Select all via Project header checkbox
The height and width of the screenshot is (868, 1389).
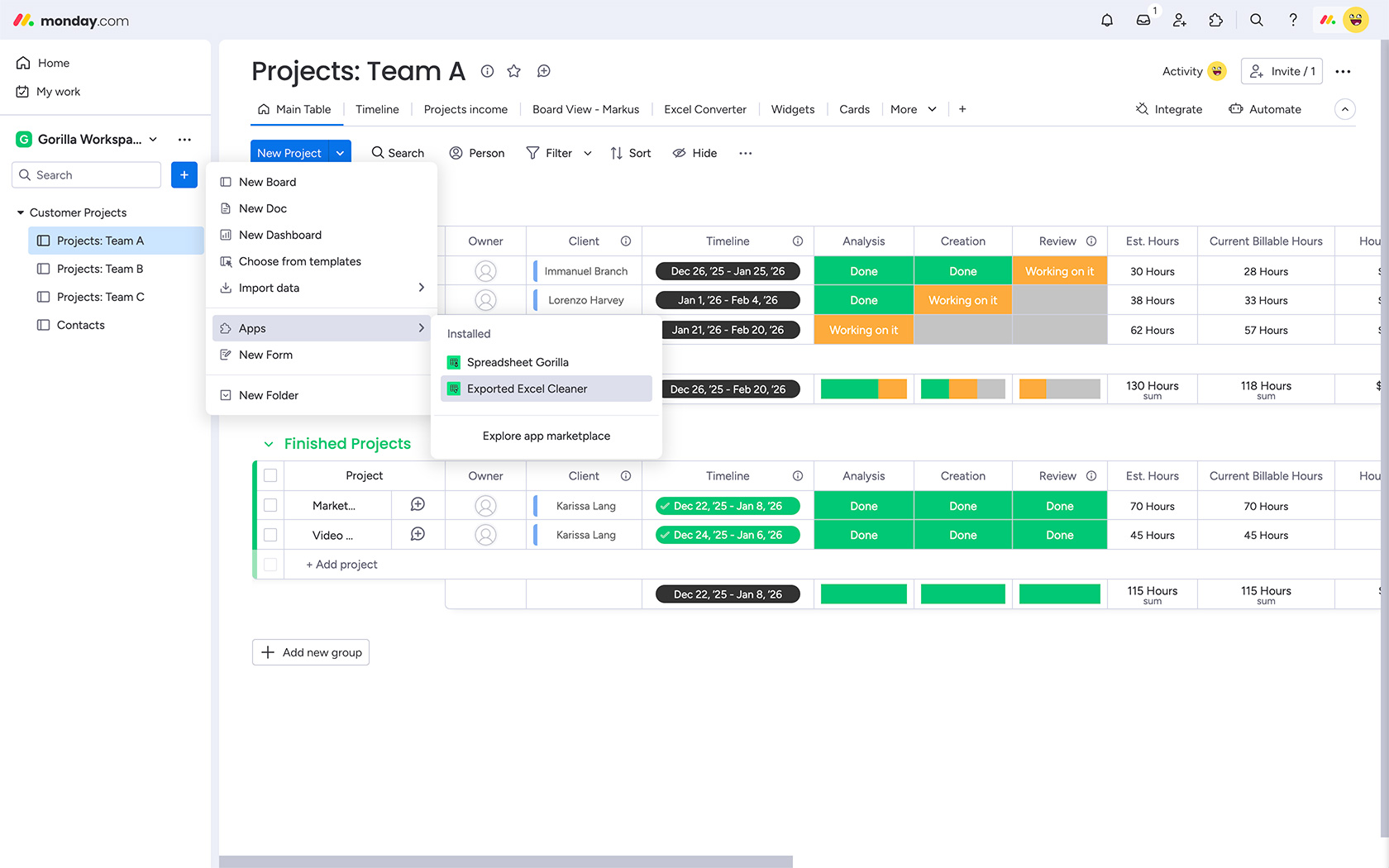point(270,475)
